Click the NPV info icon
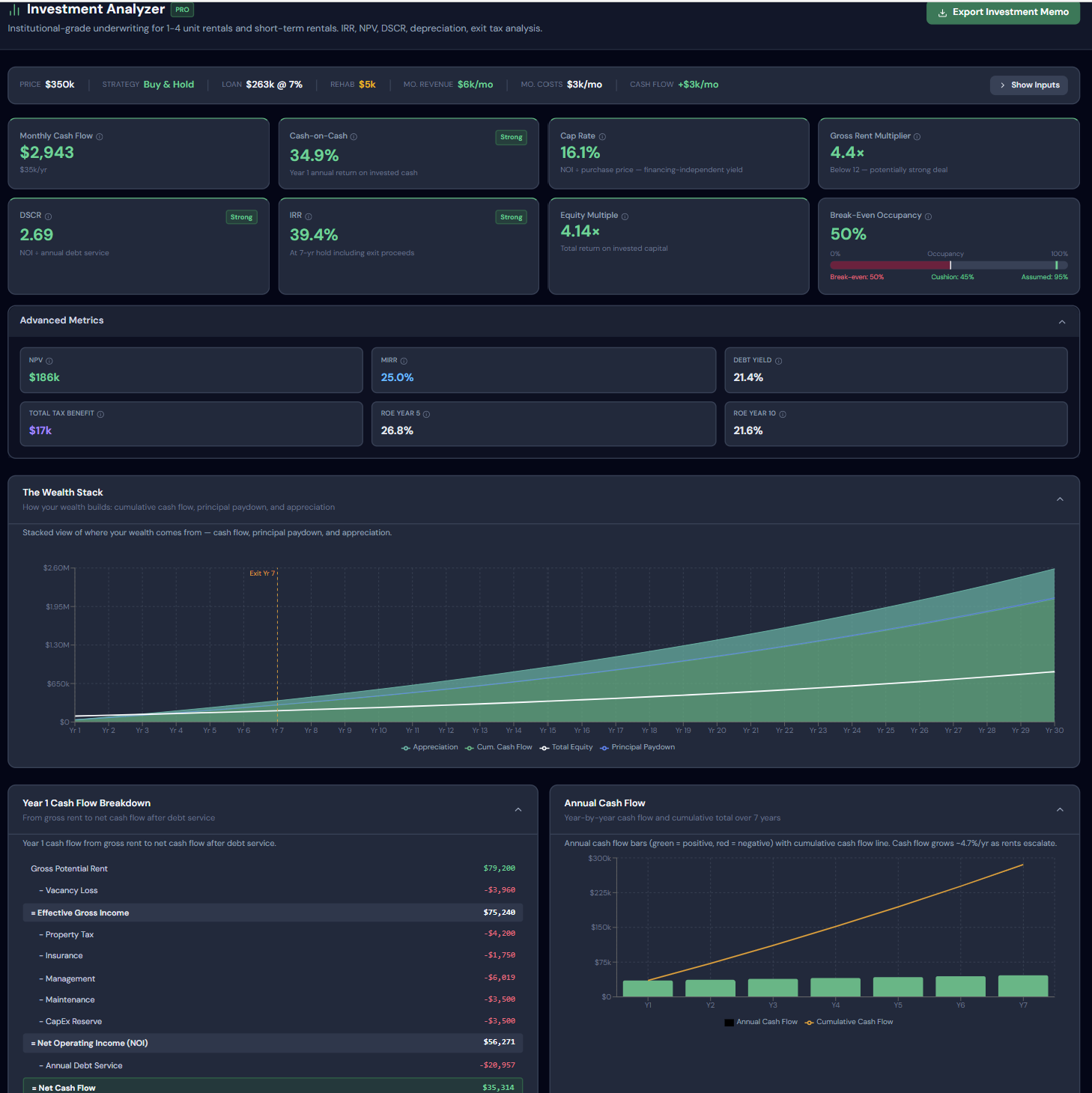 pyautogui.click(x=49, y=361)
